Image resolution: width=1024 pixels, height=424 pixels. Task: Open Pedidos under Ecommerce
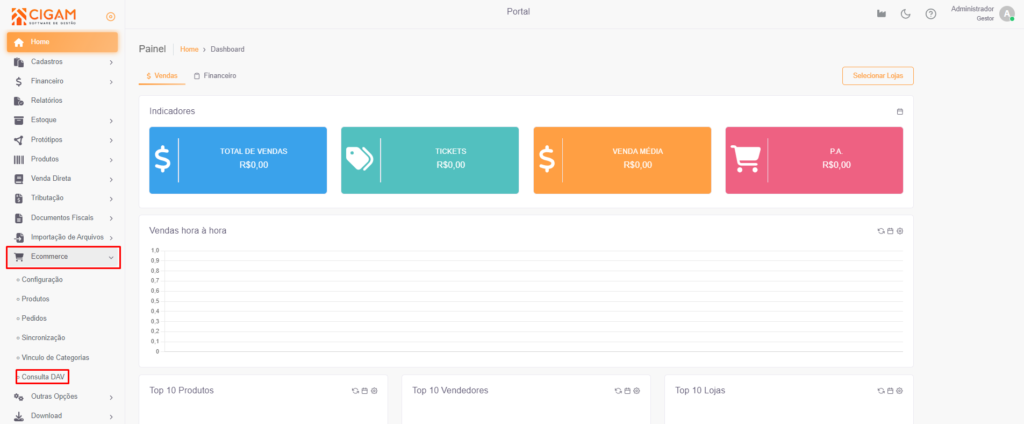(x=34, y=318)
